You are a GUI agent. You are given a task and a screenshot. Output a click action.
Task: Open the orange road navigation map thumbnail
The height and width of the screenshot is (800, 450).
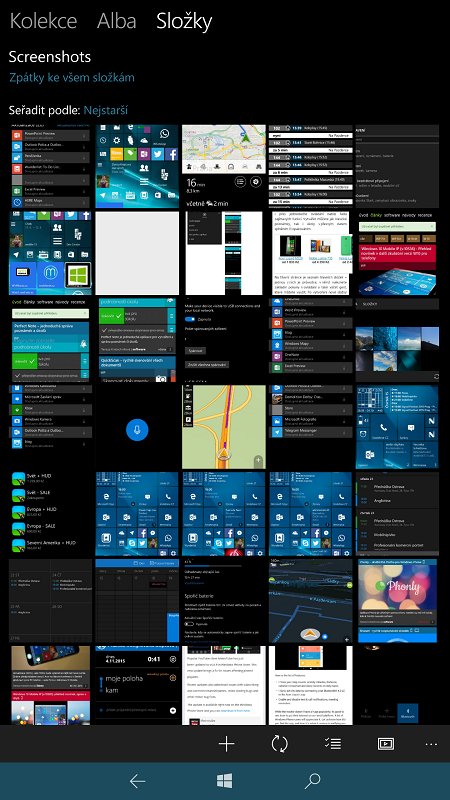pyautogui.click(x=224, y=427)
